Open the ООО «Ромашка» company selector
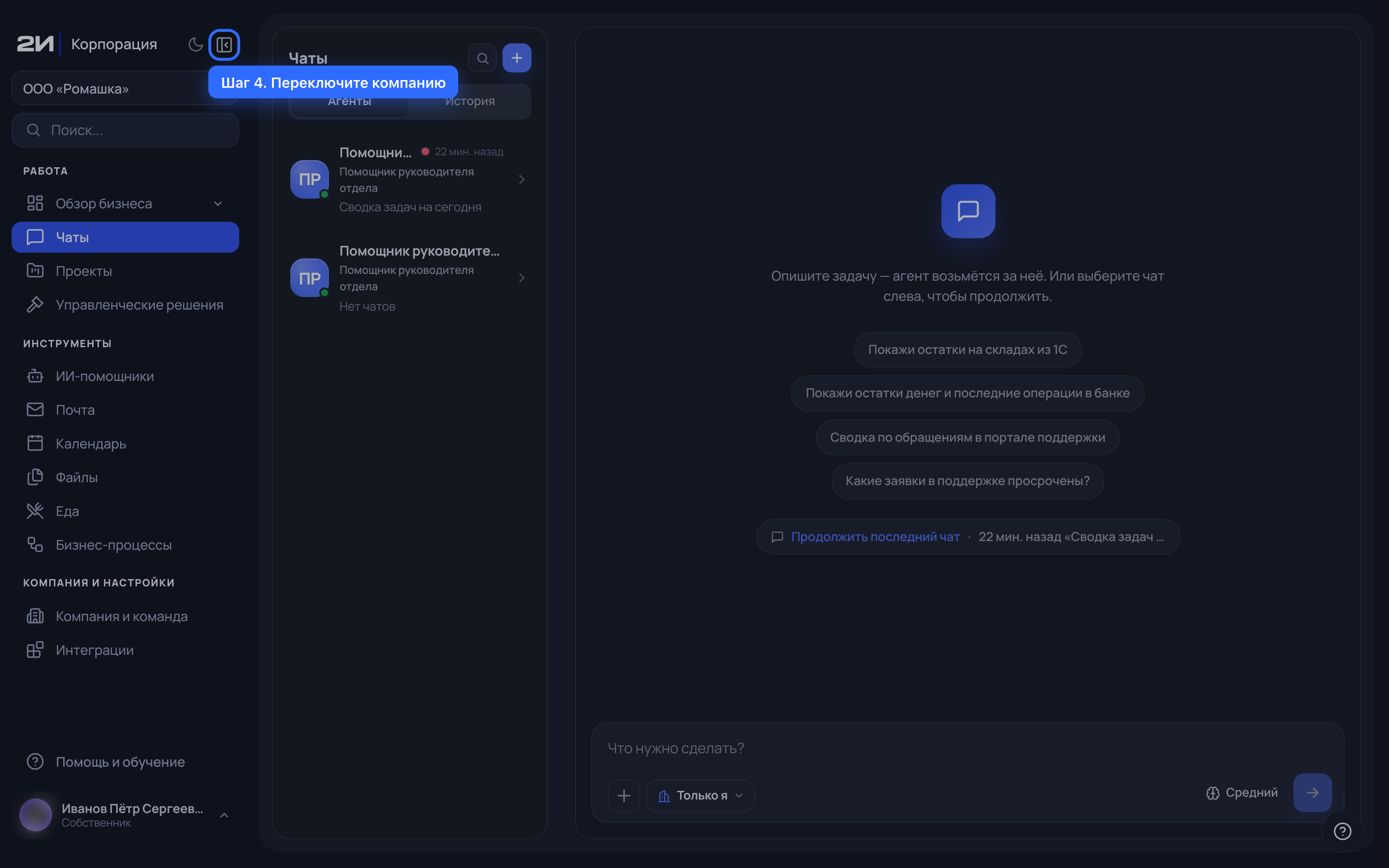 click(x=125, y=88)
